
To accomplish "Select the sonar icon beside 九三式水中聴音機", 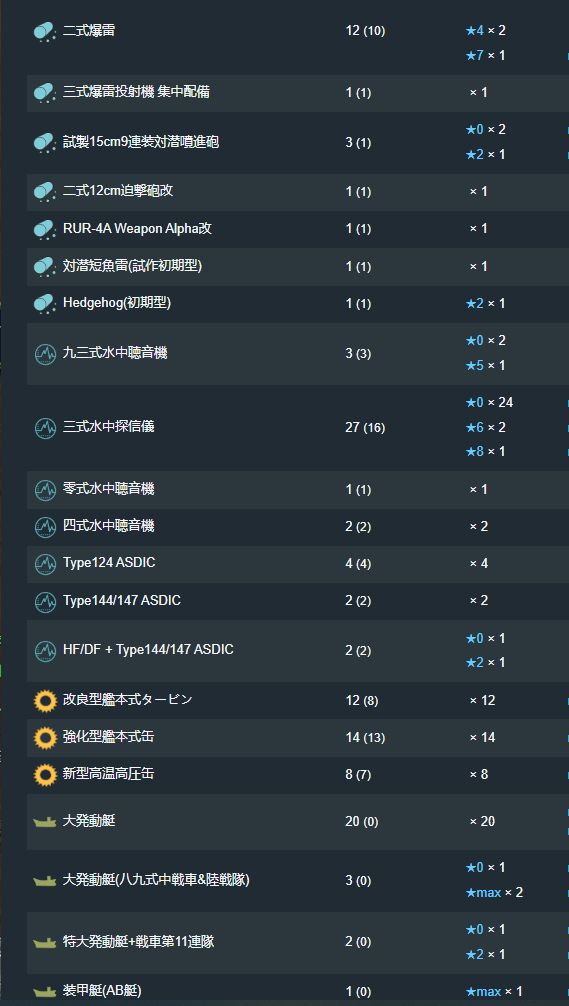I will (x=45, y=353).
